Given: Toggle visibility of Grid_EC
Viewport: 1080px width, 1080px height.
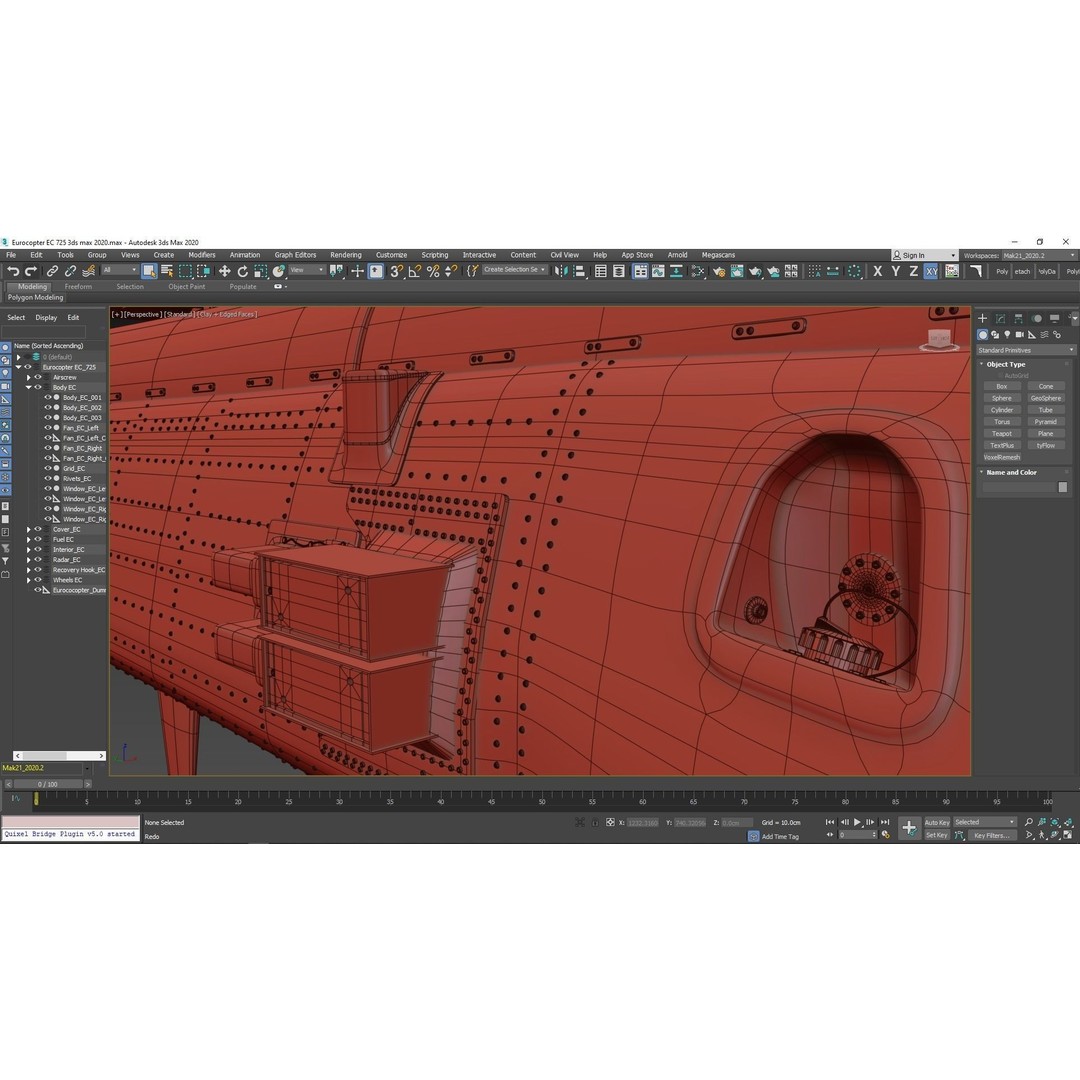Looking at the screenshot, I should [48, 468].
